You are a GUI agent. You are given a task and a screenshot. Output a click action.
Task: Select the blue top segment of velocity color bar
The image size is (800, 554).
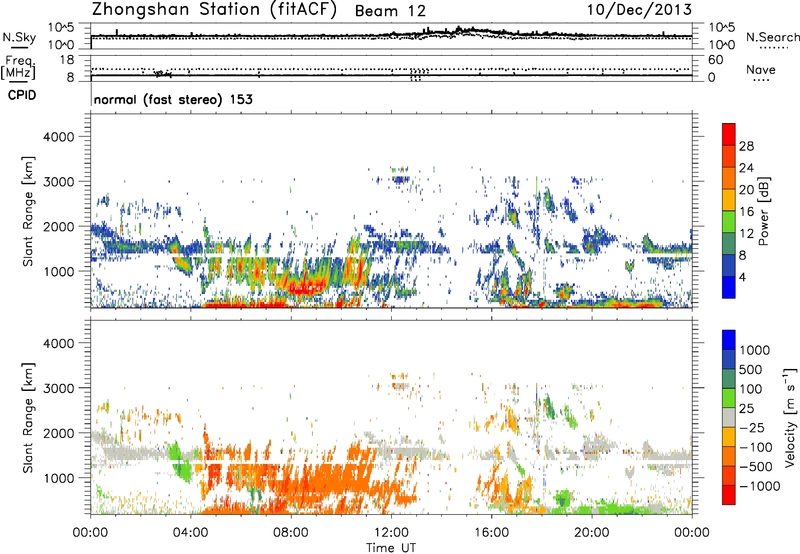pyautogui.click(x=729, y=340)
